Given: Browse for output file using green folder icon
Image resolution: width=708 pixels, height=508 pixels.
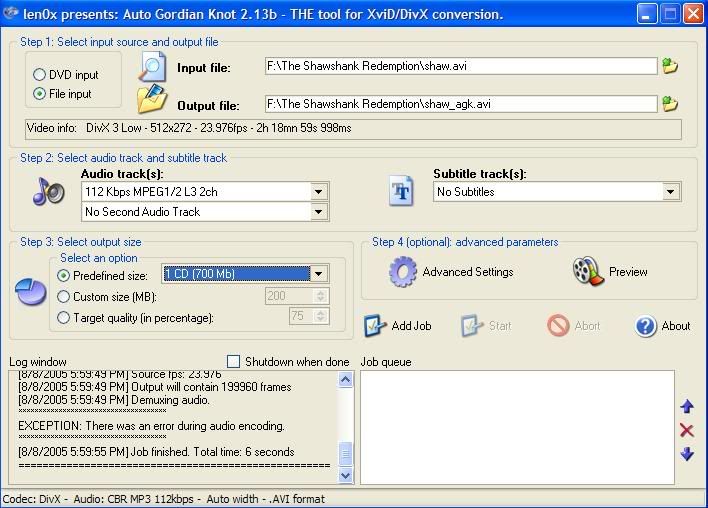Looking at the screenshot, I should pyautogui.click(x=670, y=104).
